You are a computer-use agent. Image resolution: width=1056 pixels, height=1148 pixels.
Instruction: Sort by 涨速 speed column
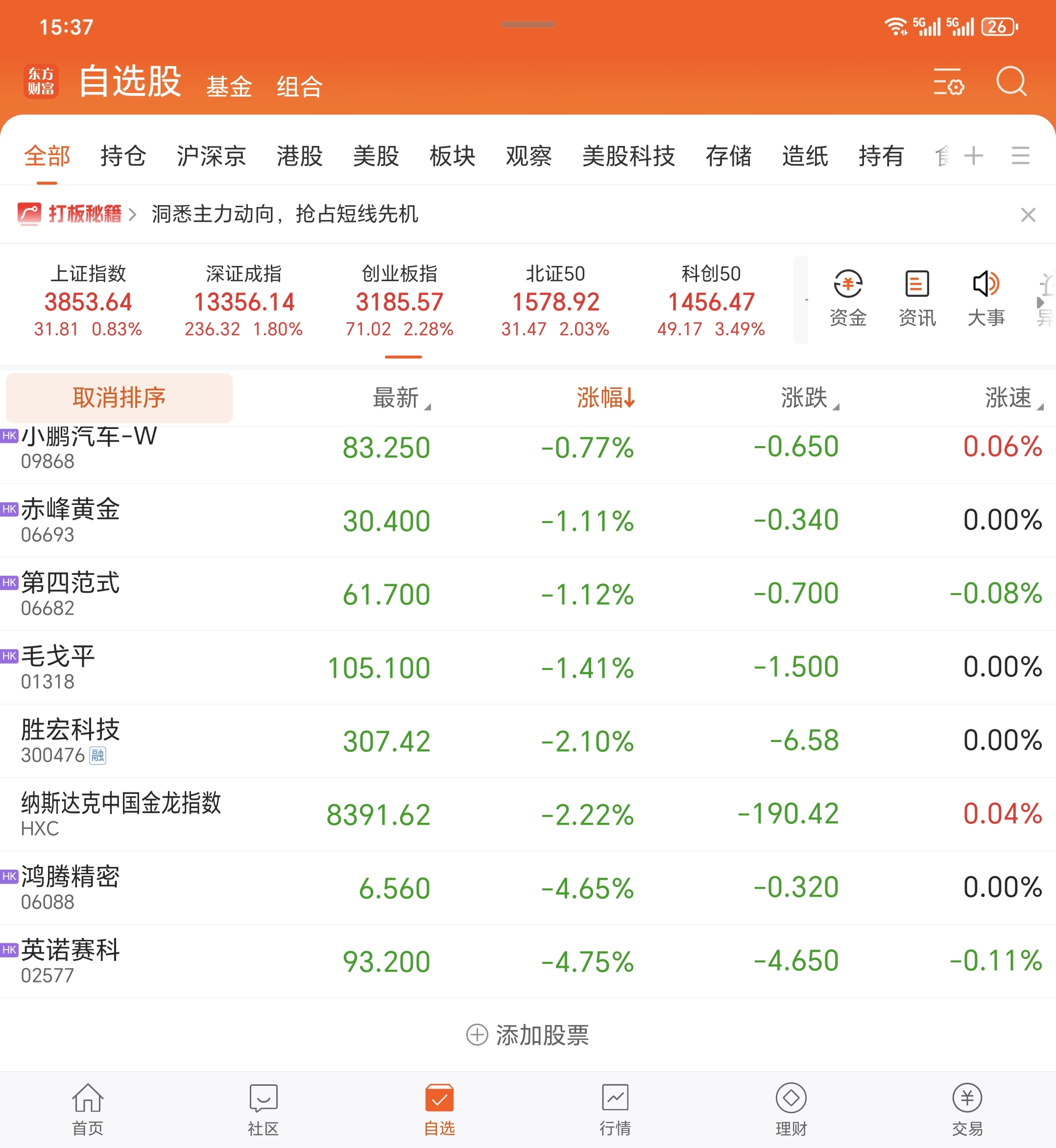[x=1014, y=398]
